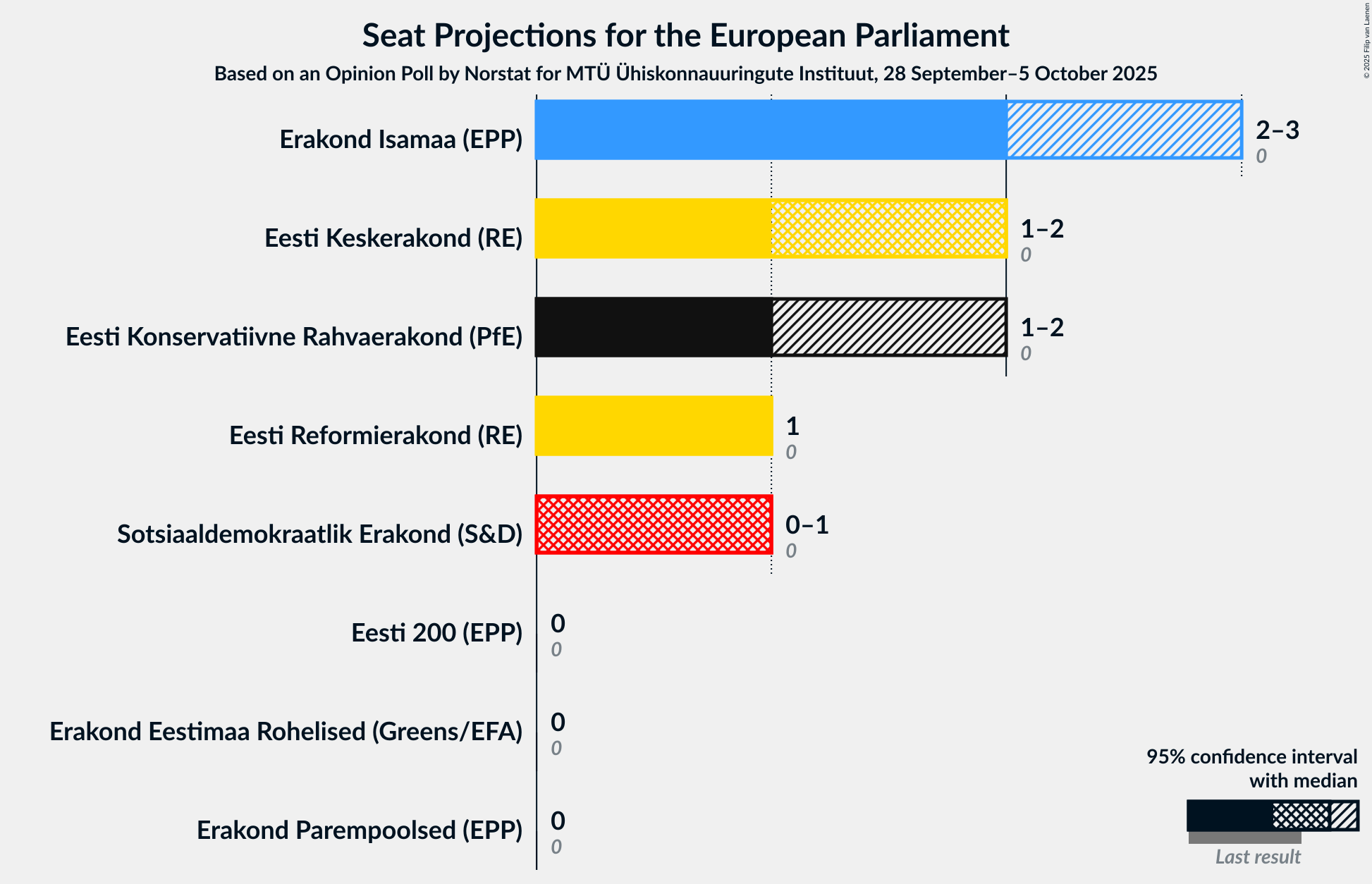Click the Norstat opinion poll subtitle
The image size is (1372, 884).
click(685, 74)
